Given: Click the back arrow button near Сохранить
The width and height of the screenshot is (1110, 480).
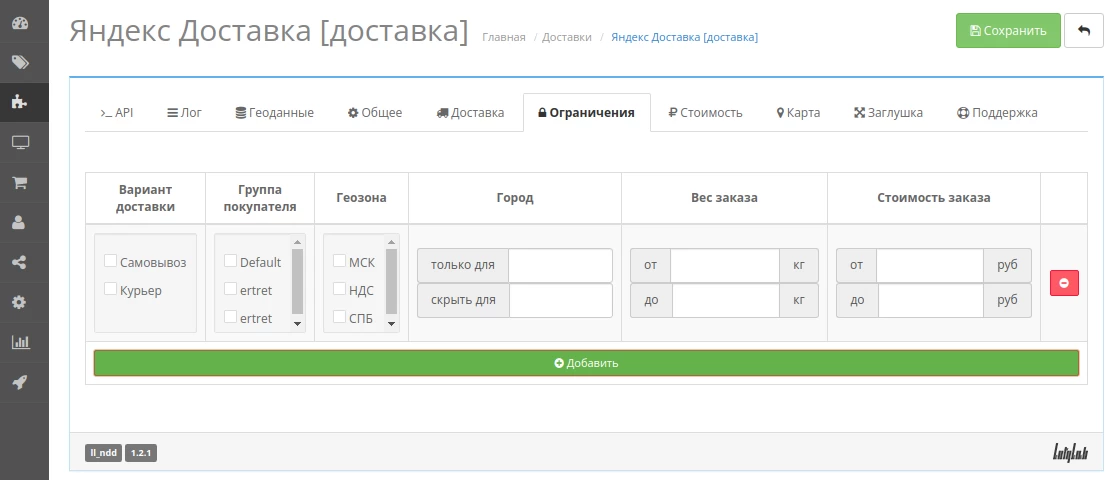Looking at the screenshot, I should [1084, 30].
